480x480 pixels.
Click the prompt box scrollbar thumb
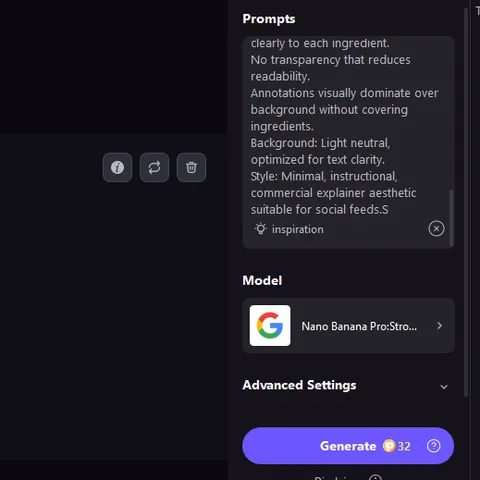pos(451,218)
